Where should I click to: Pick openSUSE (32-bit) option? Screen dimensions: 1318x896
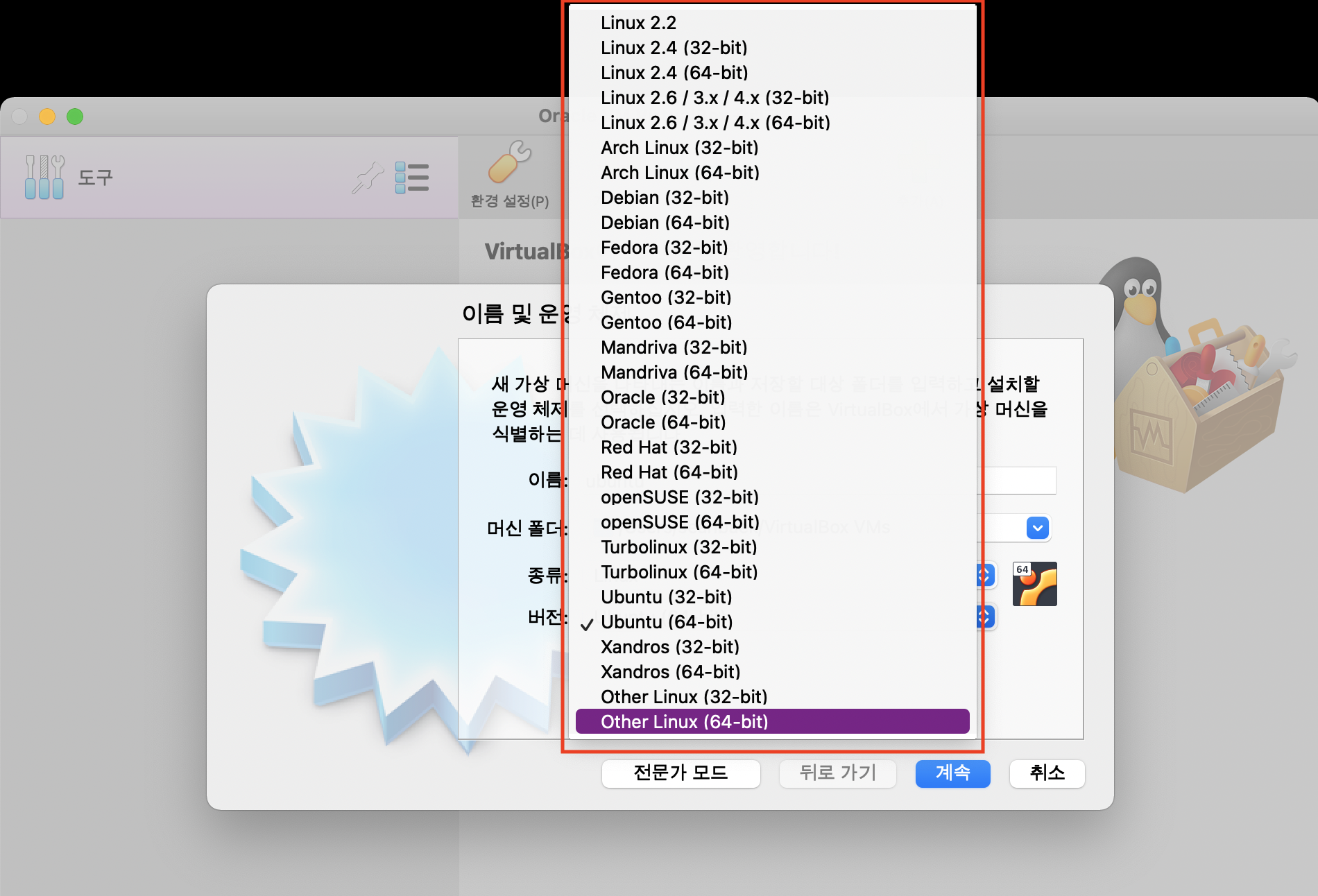pyautogui.click(x=772, y=497)
